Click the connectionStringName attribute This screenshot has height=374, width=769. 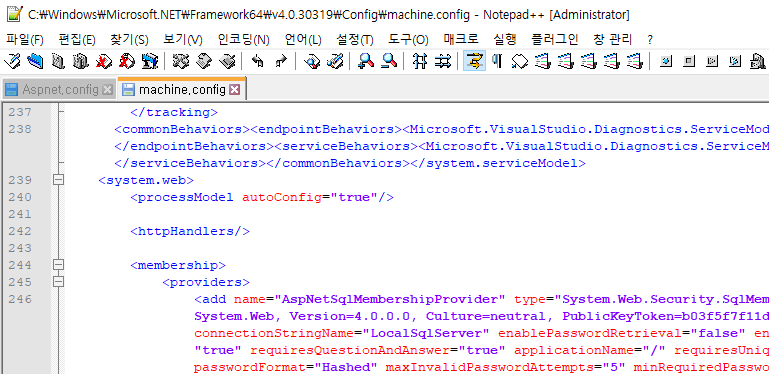[274, 333]
